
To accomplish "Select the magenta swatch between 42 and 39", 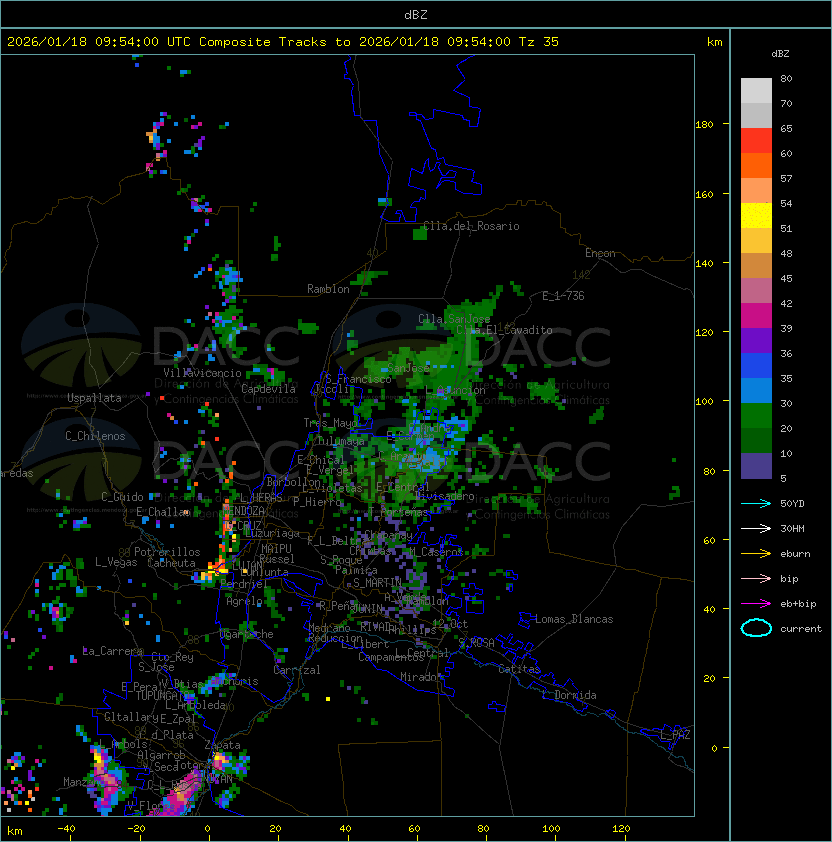I will (x=756, y=315).
